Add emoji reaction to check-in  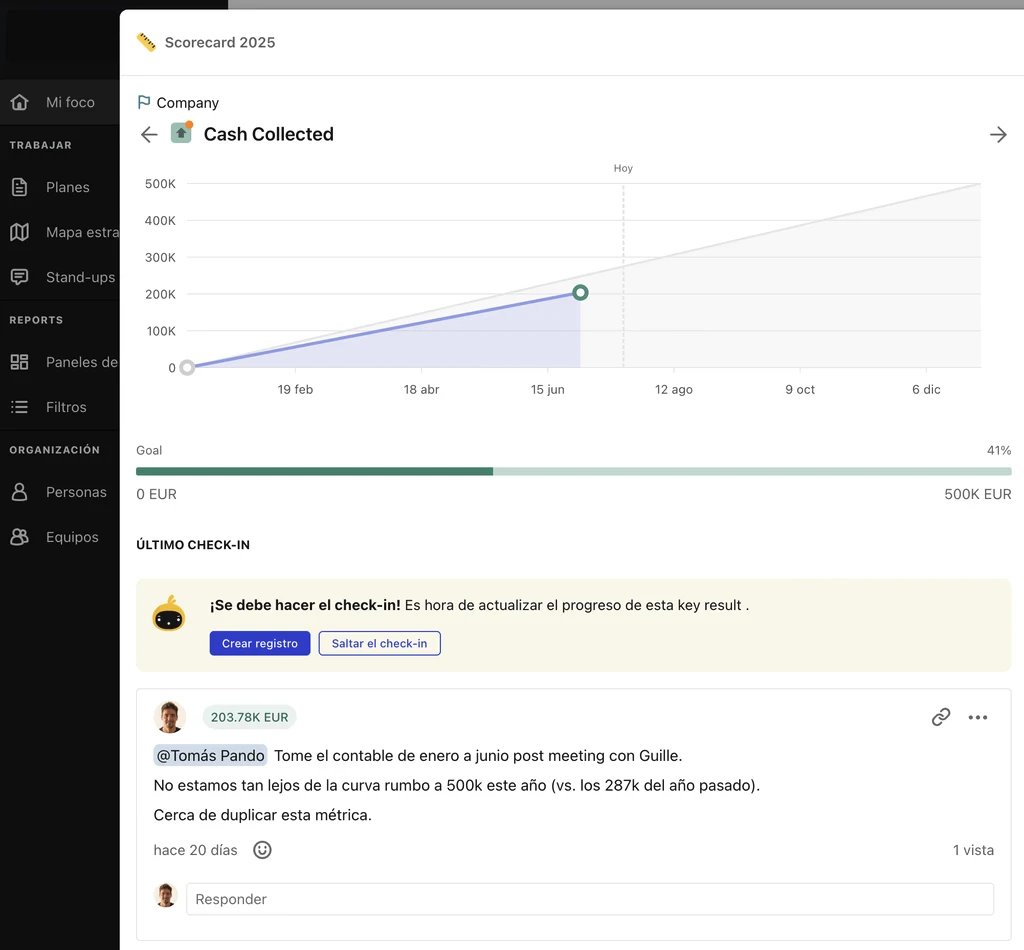click(x=262, y=849)
